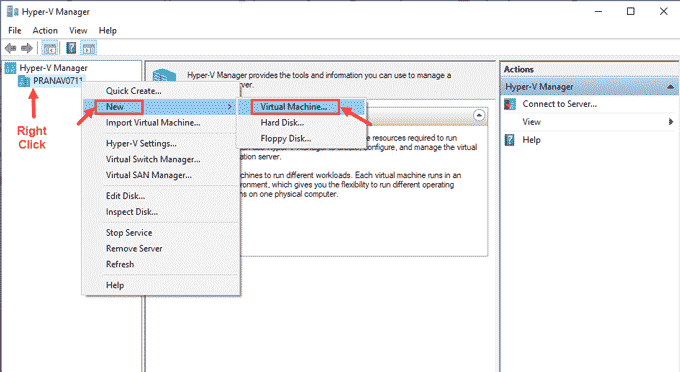Choose Inspect Disk from context menu

[x=160, y=212]
